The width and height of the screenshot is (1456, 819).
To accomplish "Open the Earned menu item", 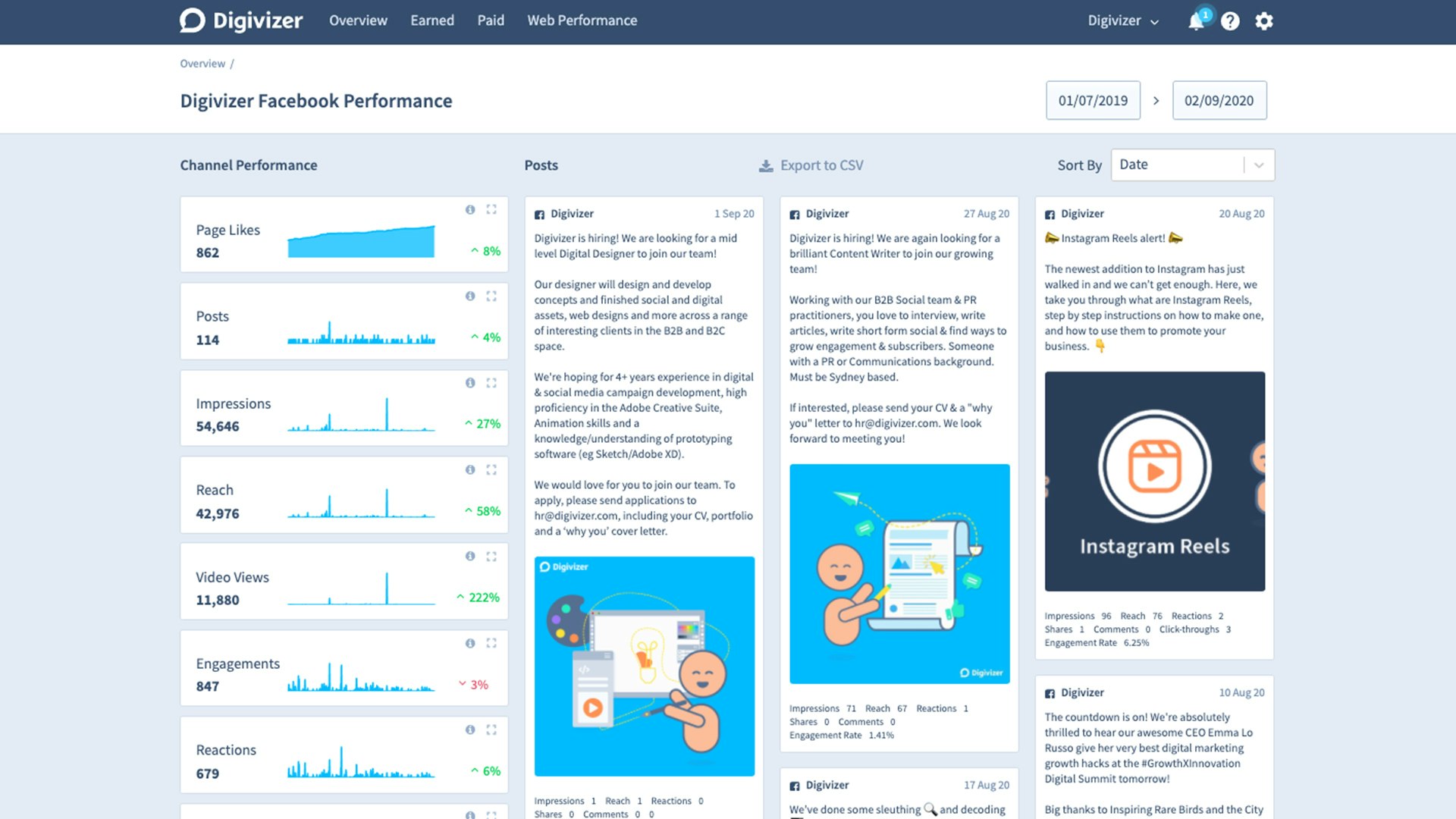I will (432, 20).
